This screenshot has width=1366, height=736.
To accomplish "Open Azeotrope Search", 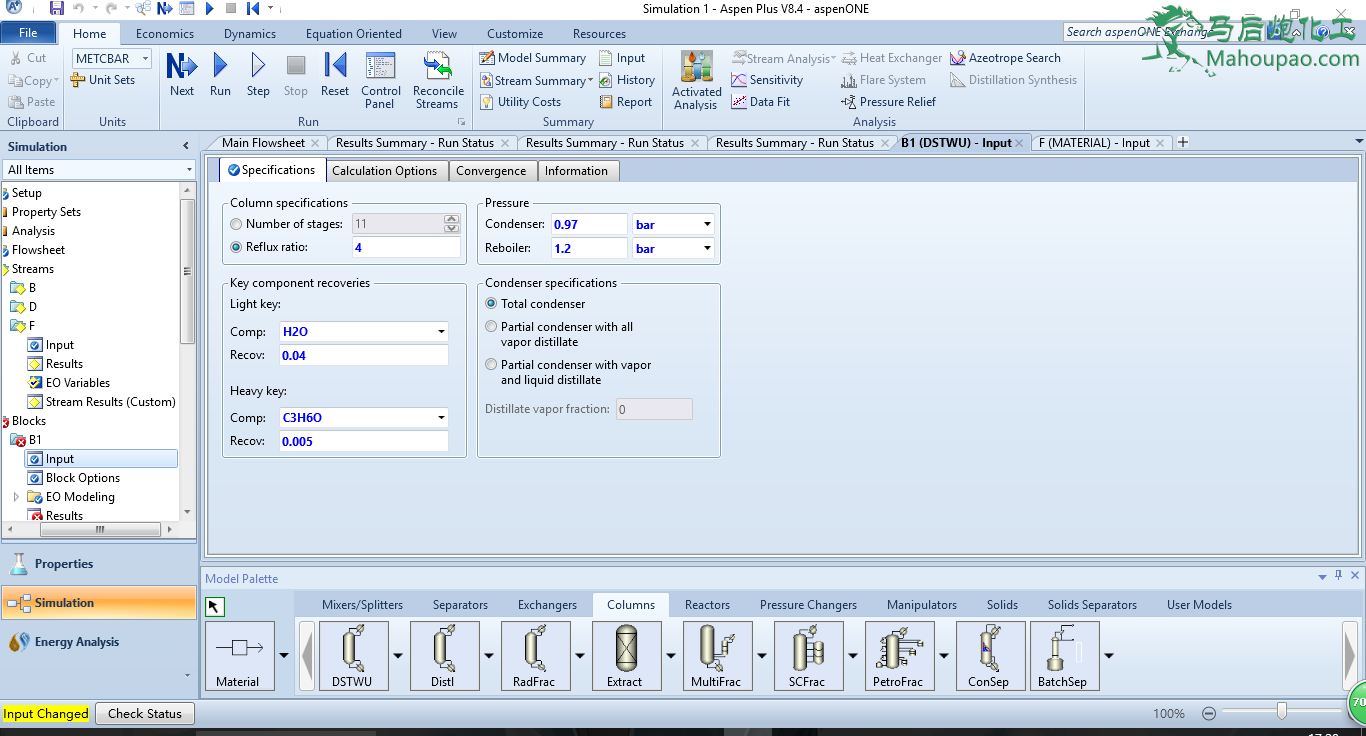I will coord(1005,58).
